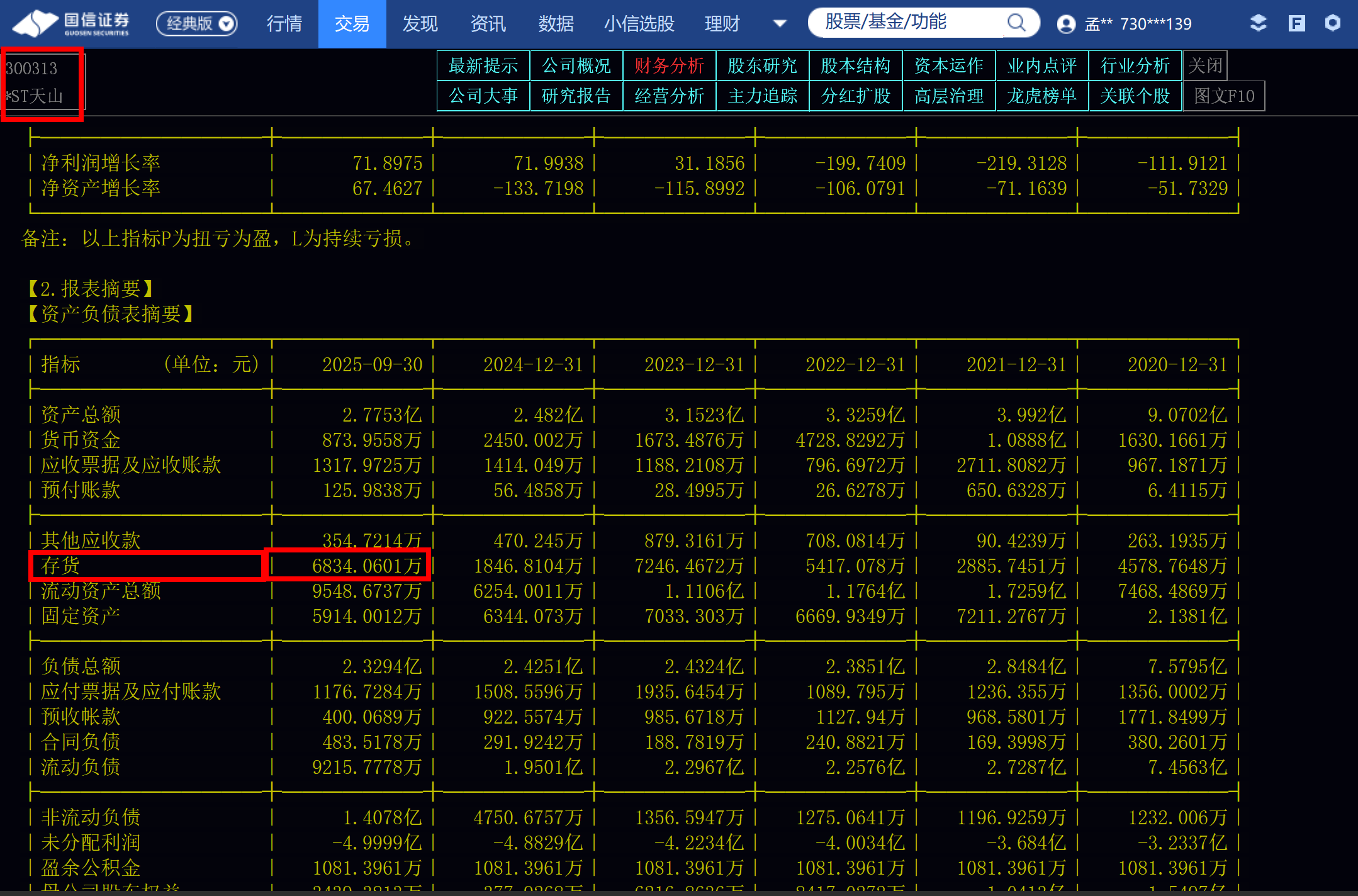Open the layers stack icon
This screenshot has height=896, width=1358.
tap(1257, 23)
